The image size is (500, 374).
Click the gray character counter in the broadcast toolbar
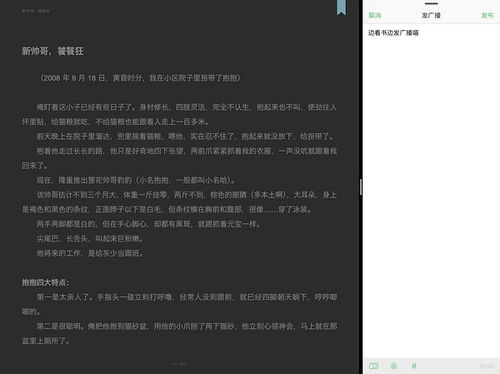pos(487,366)
